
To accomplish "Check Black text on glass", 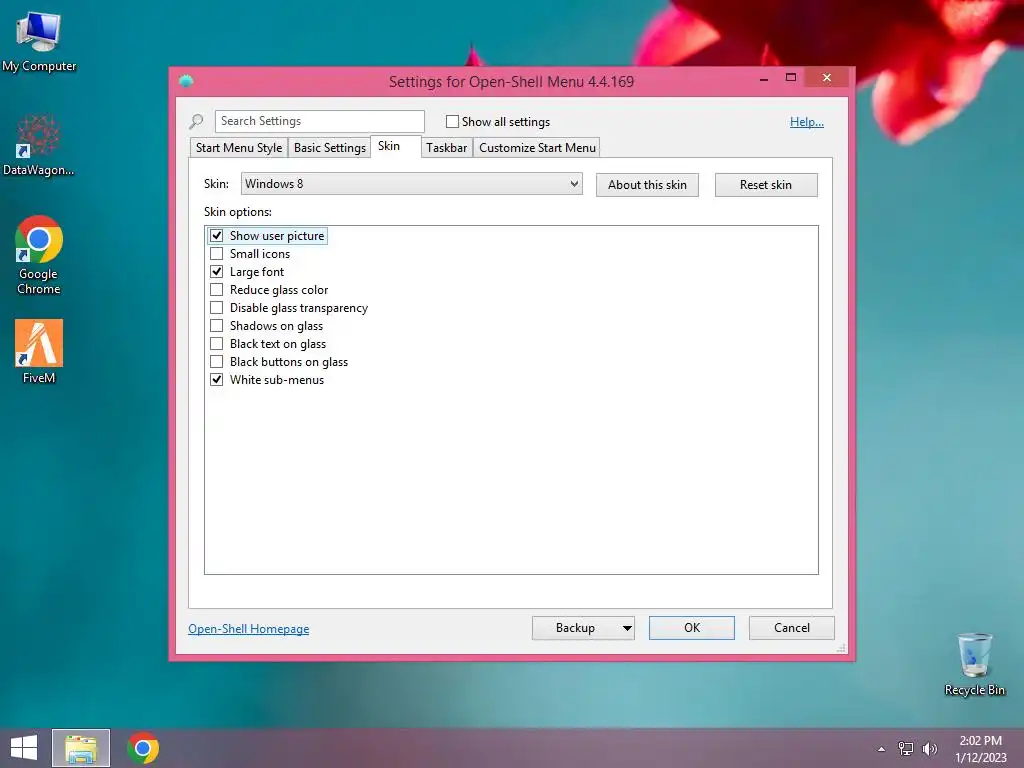I will click(217, 344).
